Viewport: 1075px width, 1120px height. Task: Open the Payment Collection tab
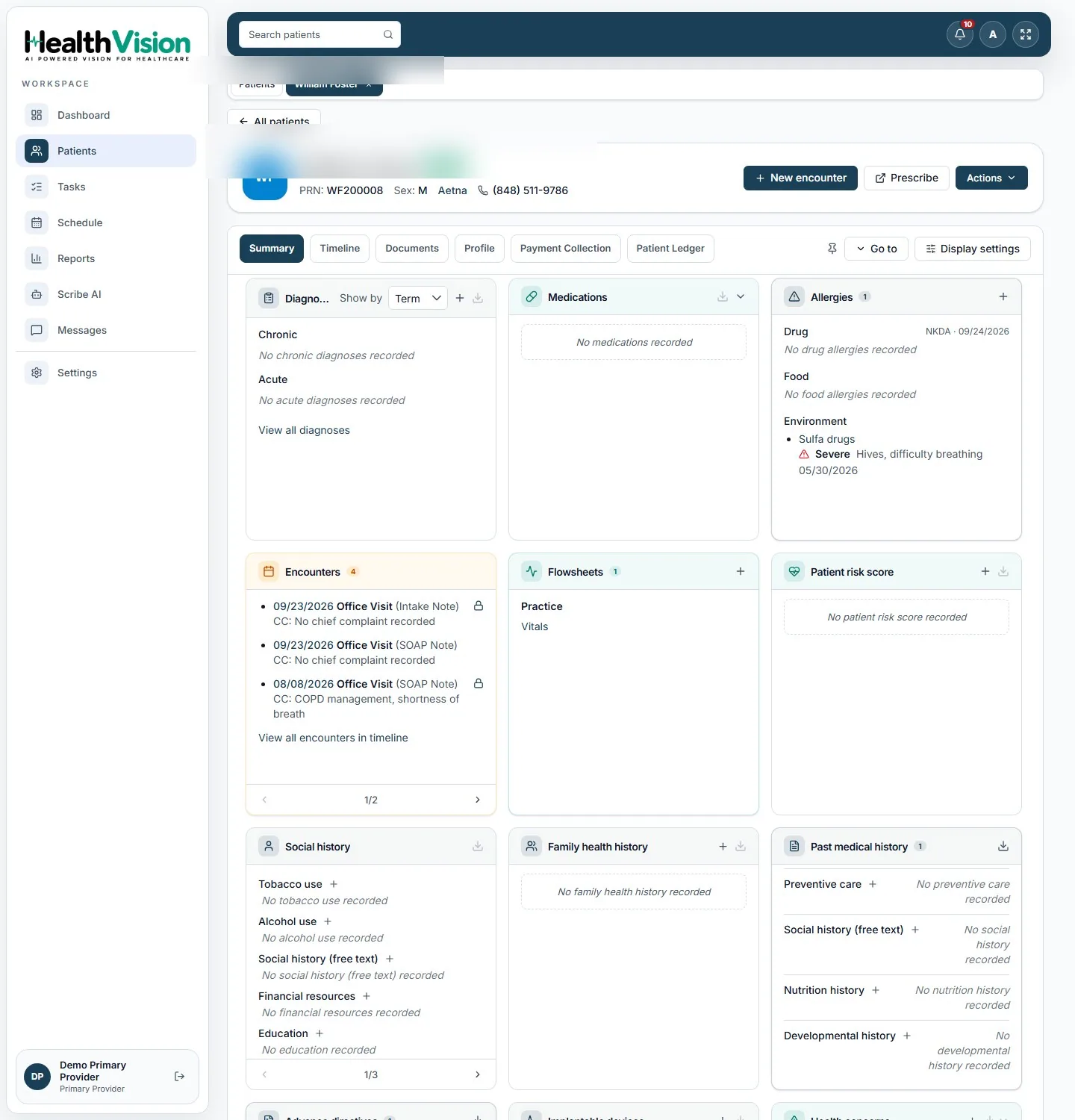click(565, 249)
